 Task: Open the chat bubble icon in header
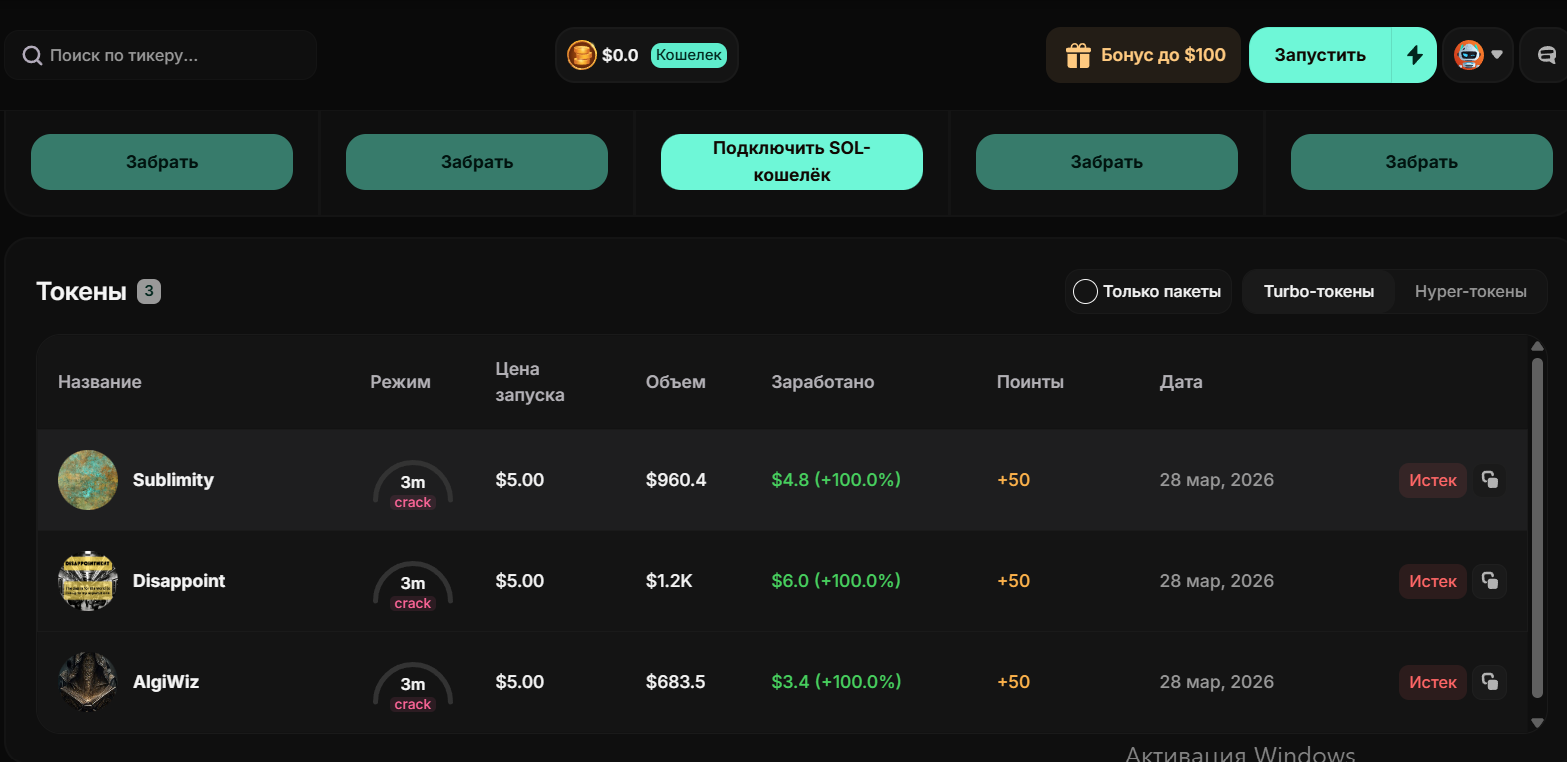click(1546, 55)
